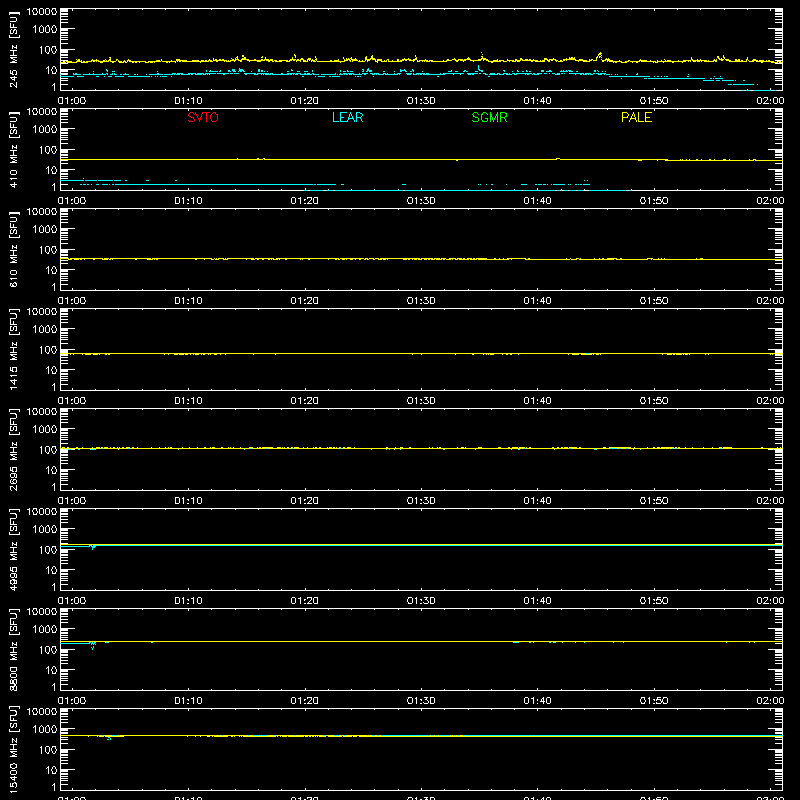The width and height of the screenshot is (800, 800).
Task: Click 01:30 tick label under 245 MHz plot
Action: pos(421,101)
